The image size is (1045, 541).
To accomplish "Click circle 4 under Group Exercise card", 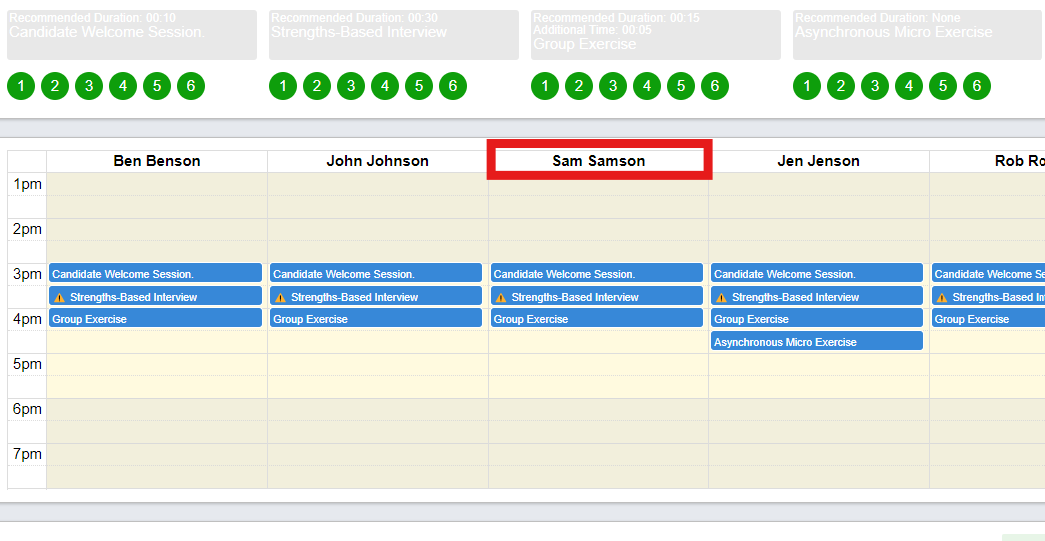I will click(x=647, y=86).
